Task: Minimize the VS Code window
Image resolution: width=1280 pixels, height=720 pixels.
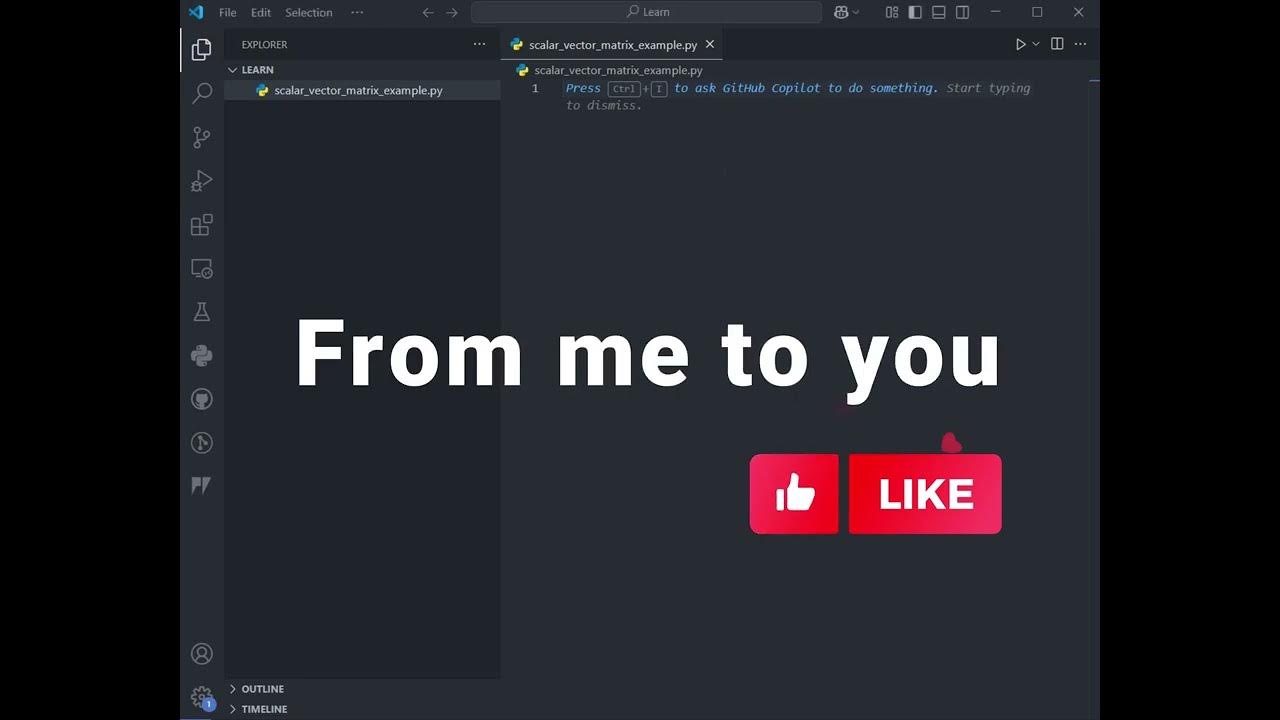Action: pos(996,12)
